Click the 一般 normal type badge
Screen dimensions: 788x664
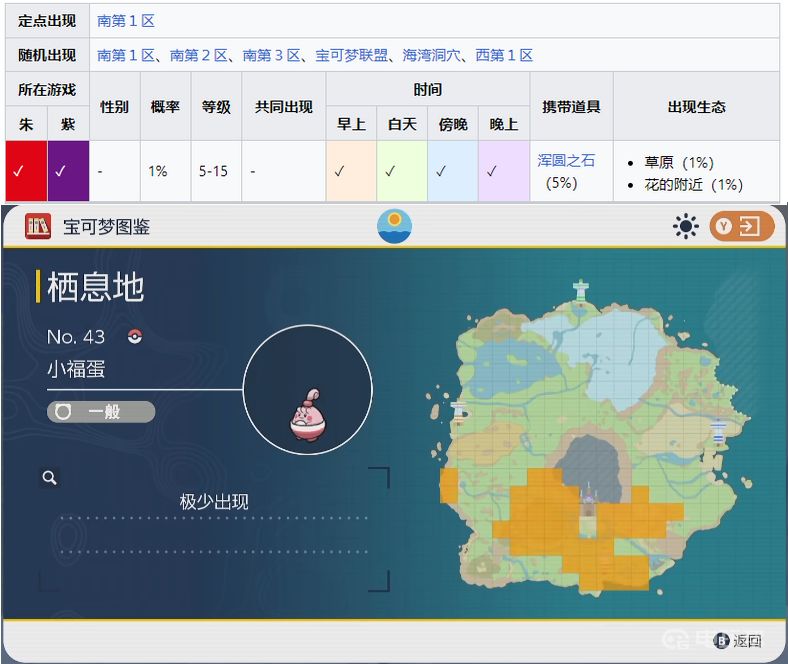[101, 412]
